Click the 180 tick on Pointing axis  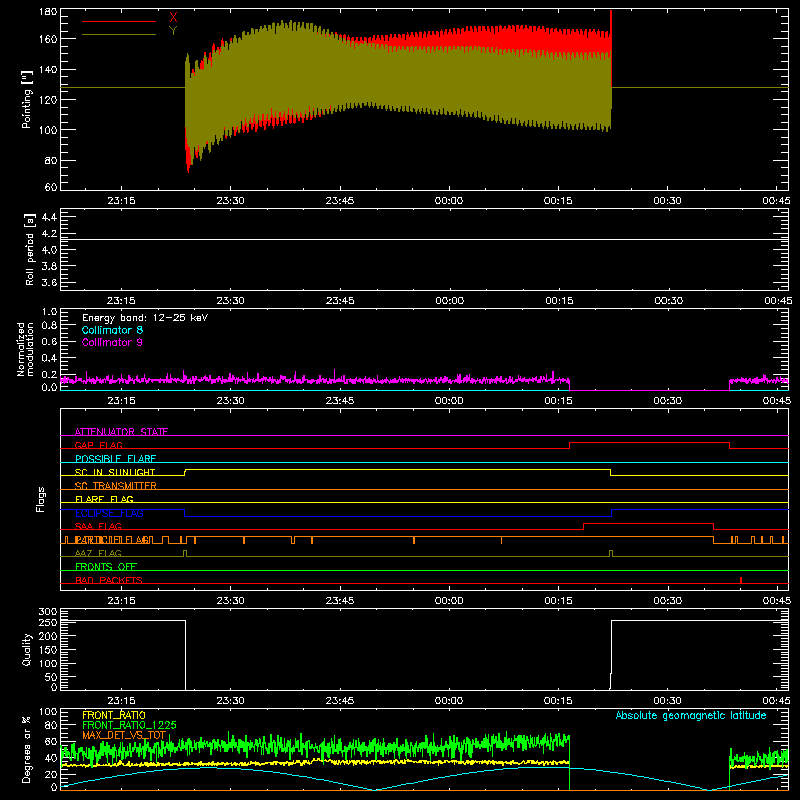[48, 12]
